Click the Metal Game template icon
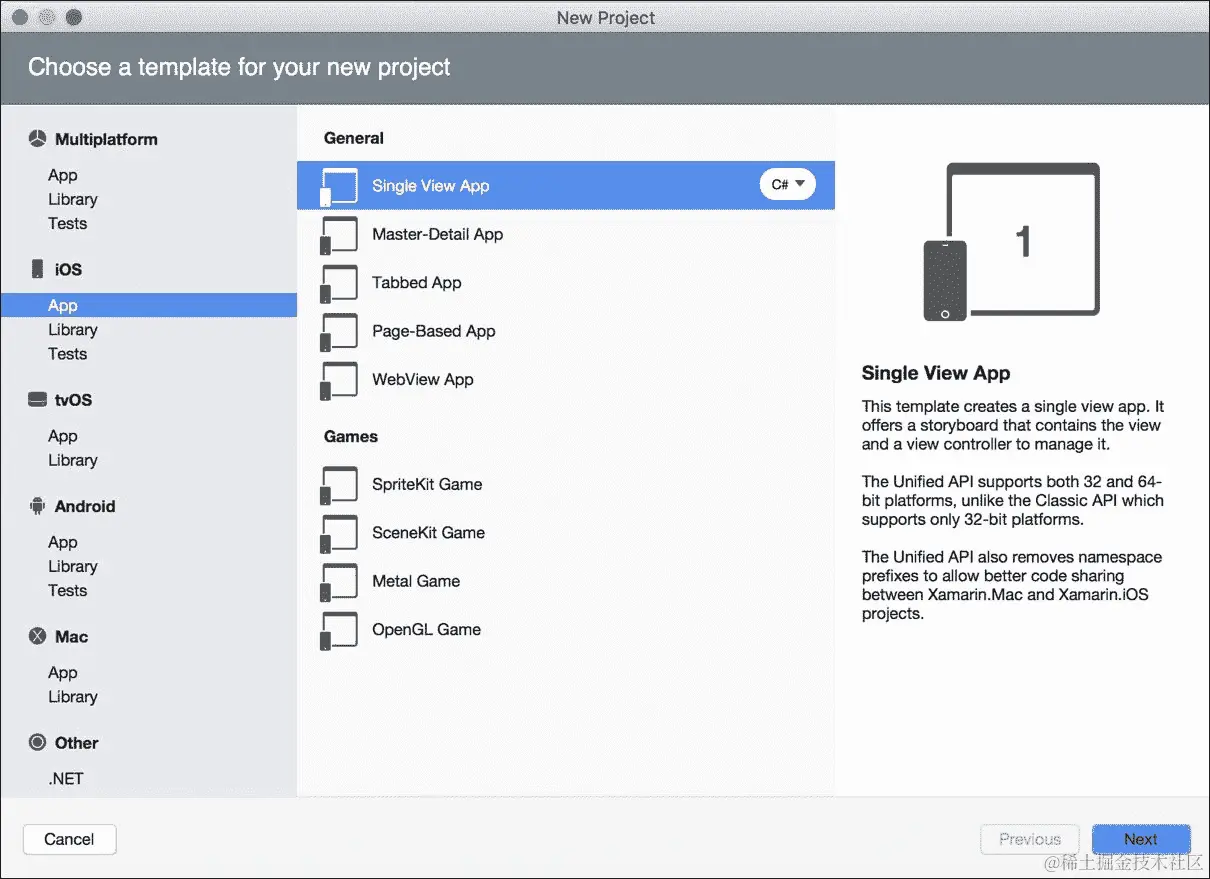Viewport: 1210px width, 879px height. [339, 582]
